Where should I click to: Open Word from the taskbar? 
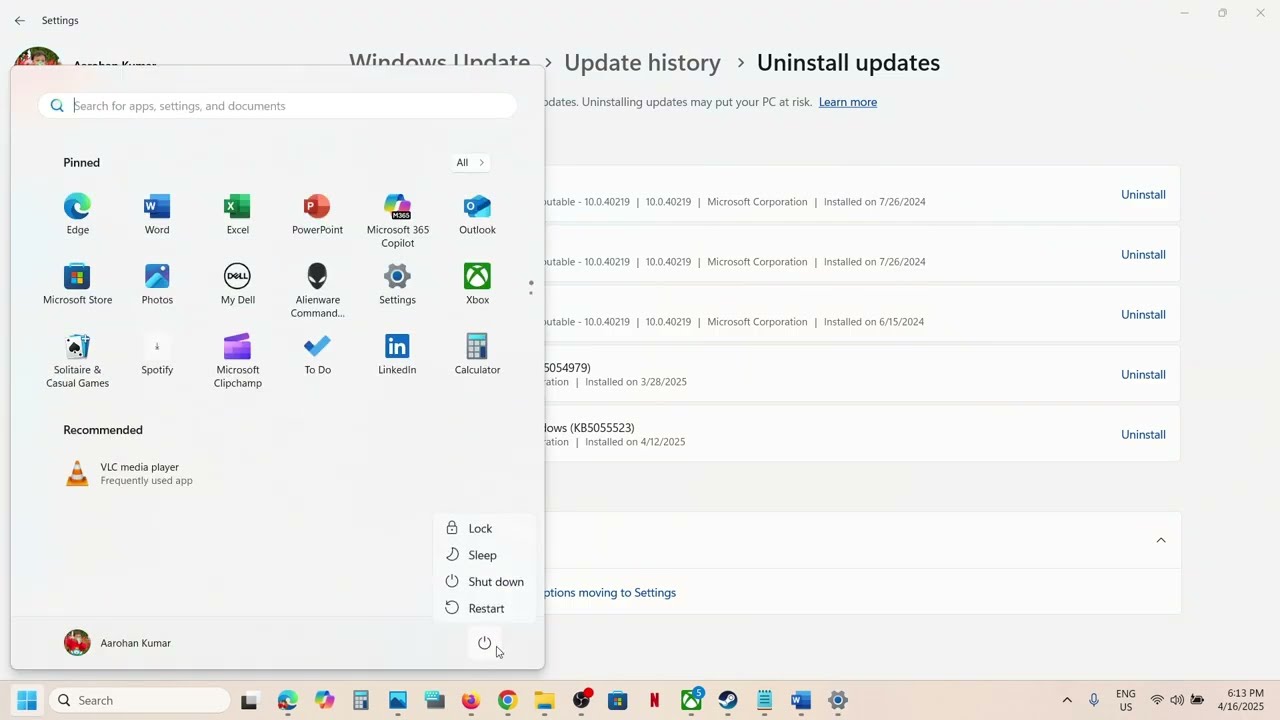pos(801,700)
